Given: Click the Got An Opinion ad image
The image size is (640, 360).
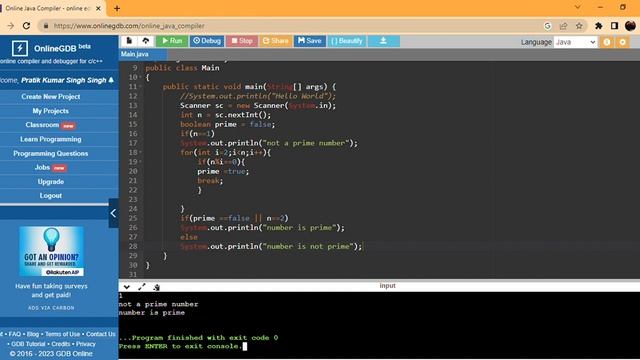Looking at the screenshot, I should pos(51,251).
